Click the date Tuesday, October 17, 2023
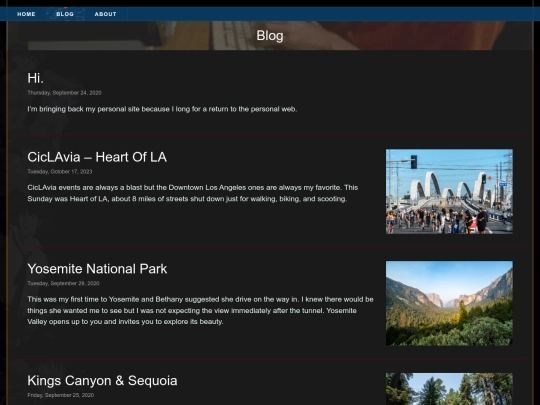The image size is (540, 405). click(x=60, y=172)
